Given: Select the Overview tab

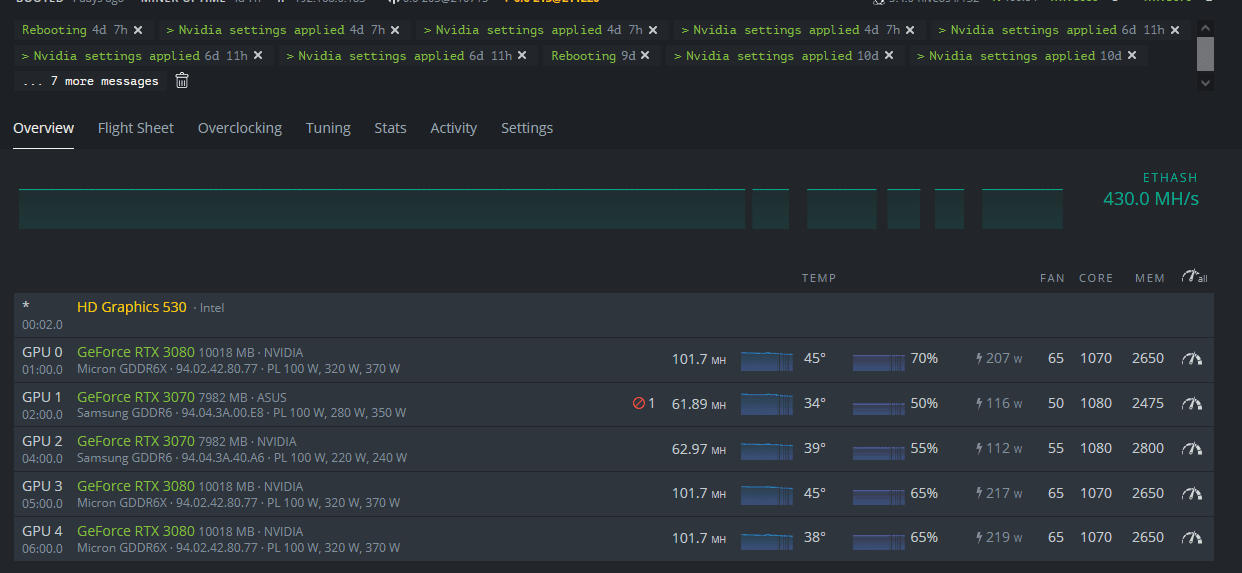Looking at the screenshot, I should (x=43, y=128).
